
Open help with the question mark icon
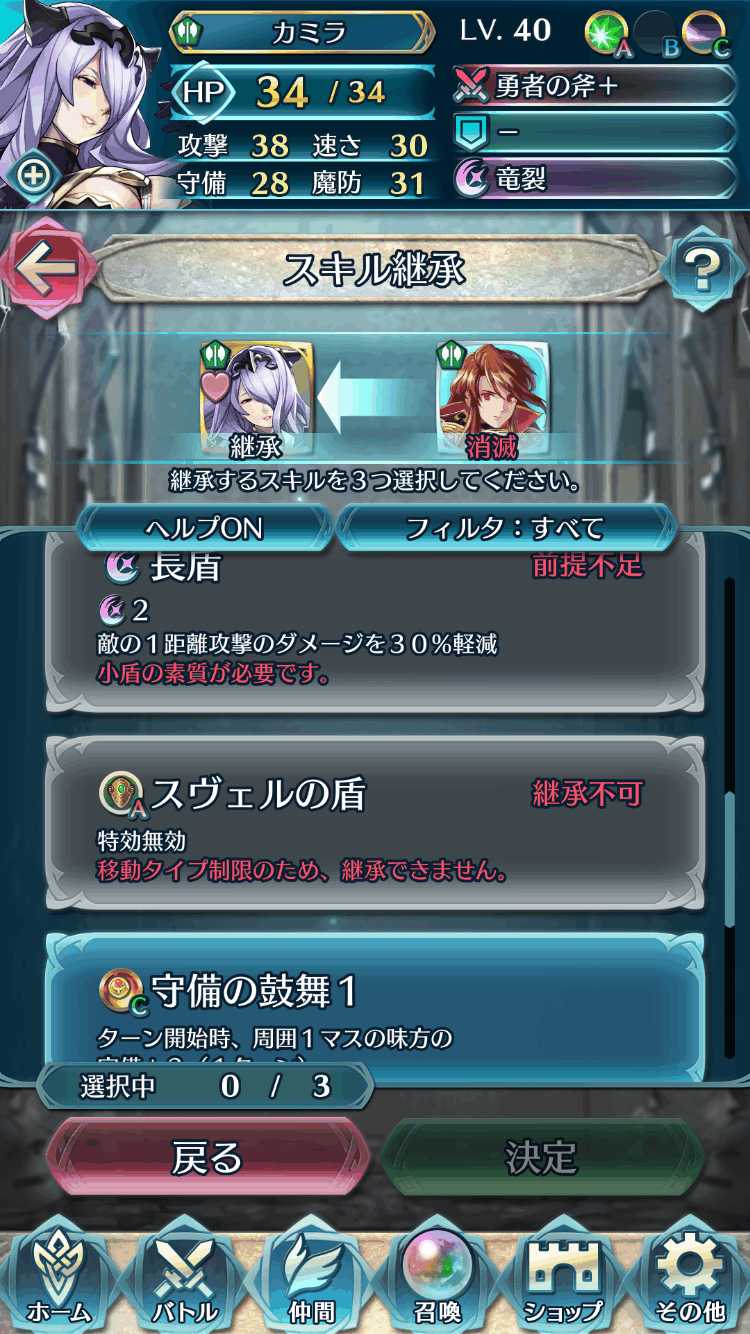(x=703, y=268)
